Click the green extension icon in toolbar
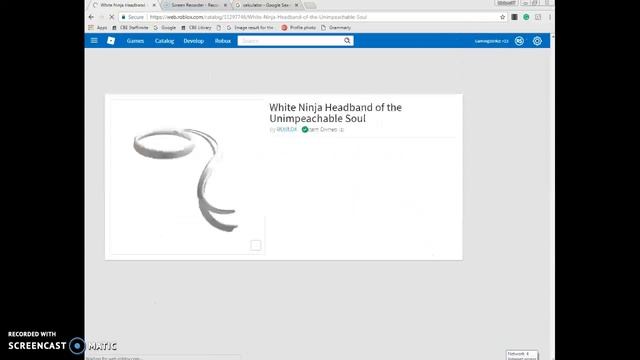Image resolution: width=640 pixels, height=360 pixels. pyautogui.click(x=526, y=17)
